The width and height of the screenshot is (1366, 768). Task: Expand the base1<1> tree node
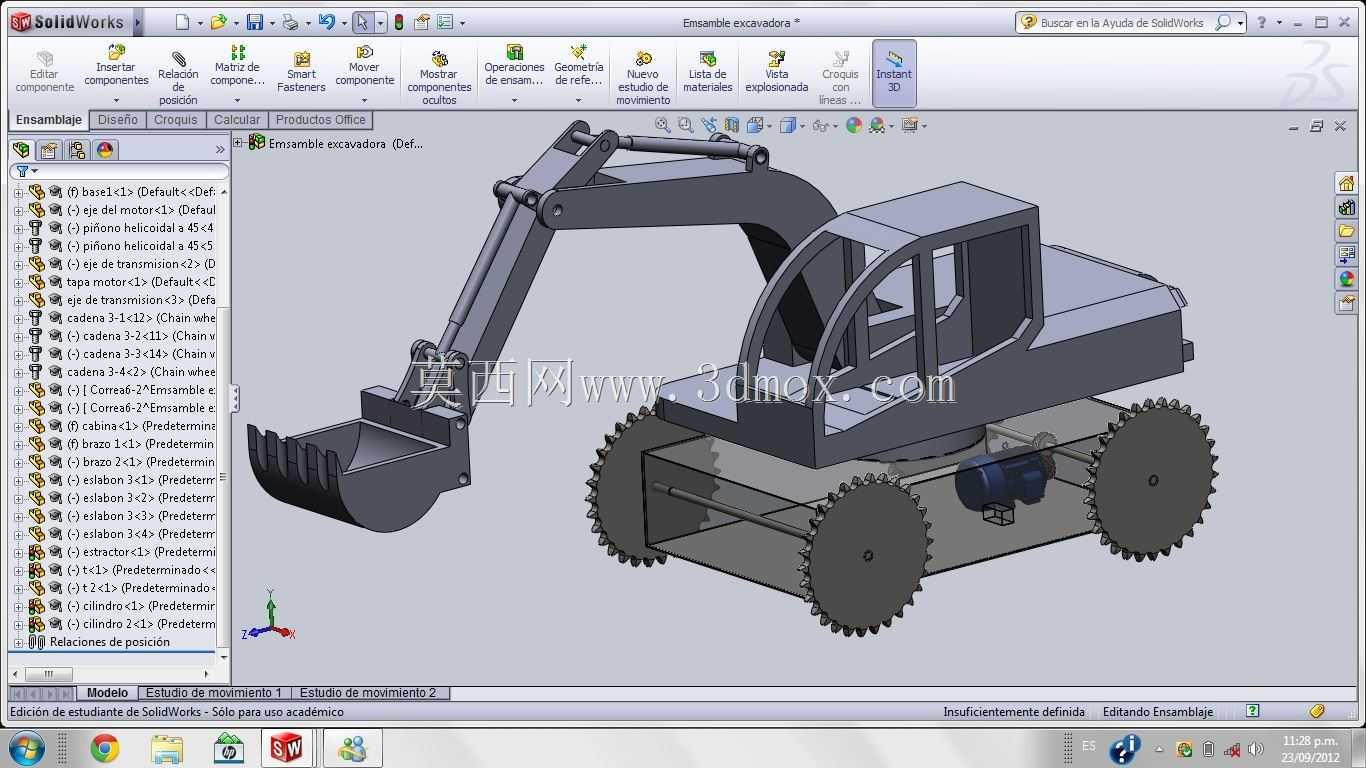point(18,192)
